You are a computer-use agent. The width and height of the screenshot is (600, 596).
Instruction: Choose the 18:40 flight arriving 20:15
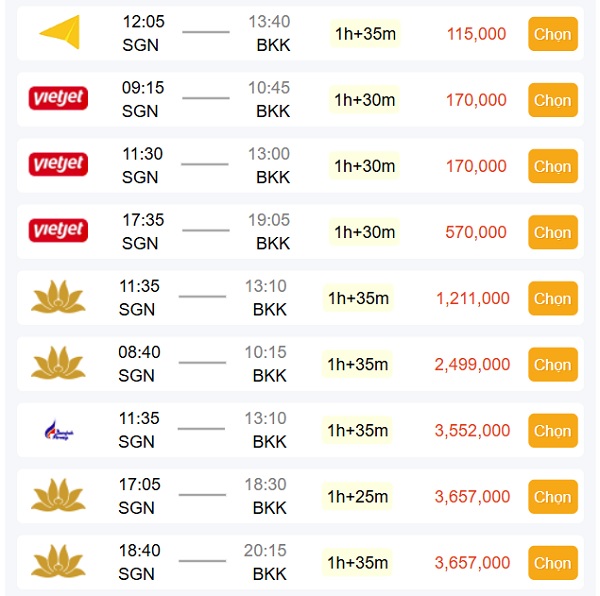pyautogui.click(x=553, y=563)
